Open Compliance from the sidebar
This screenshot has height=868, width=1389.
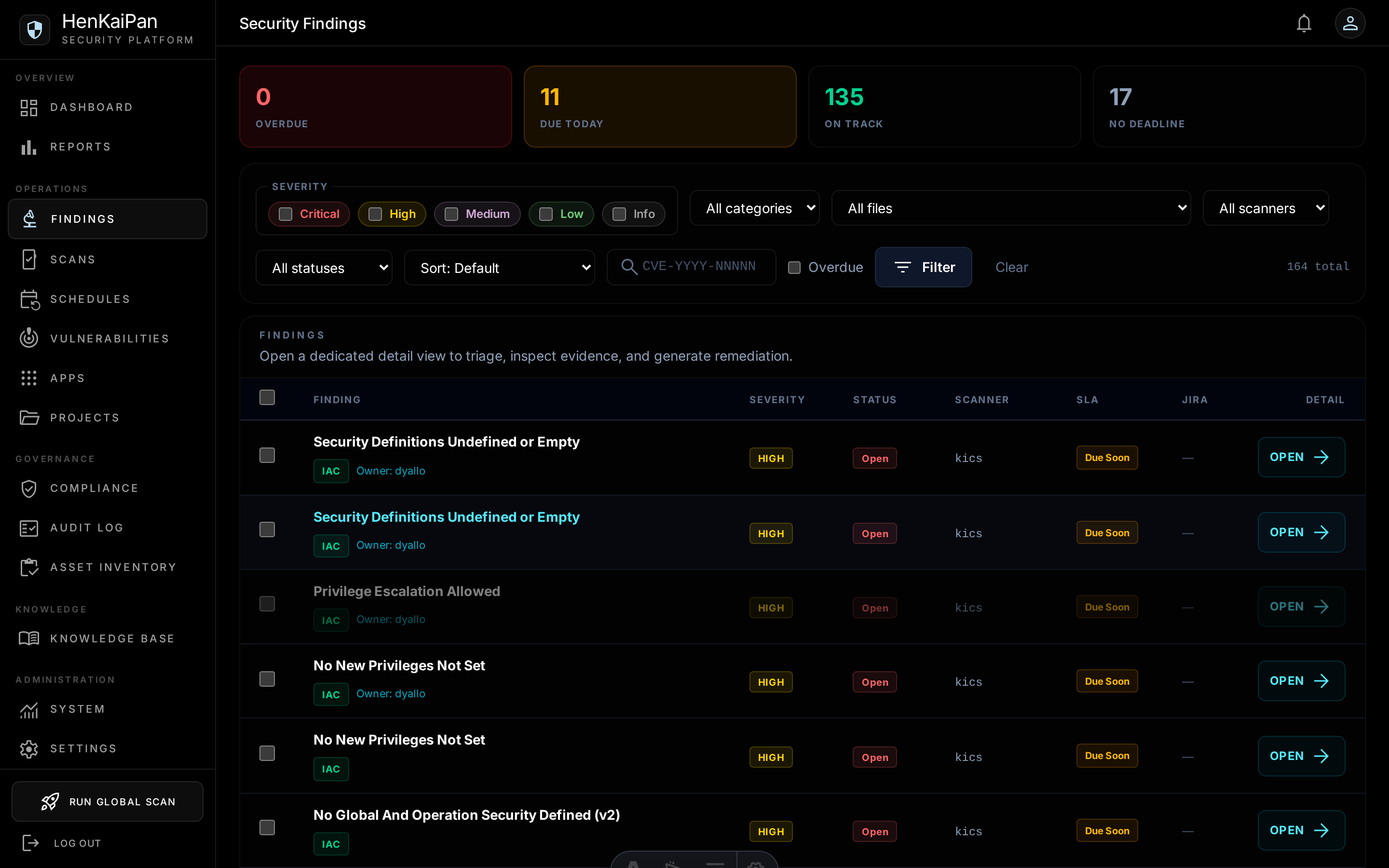(x=108, y=488)
